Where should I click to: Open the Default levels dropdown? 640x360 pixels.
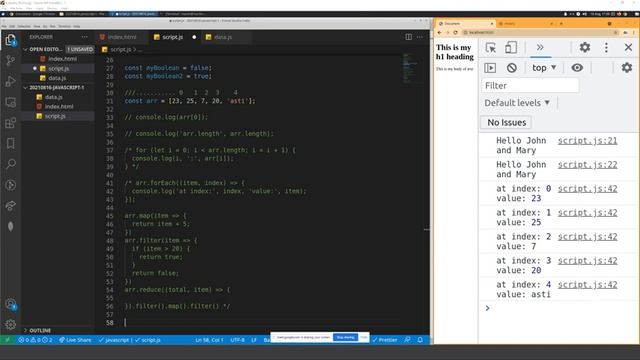pos(517,103)
